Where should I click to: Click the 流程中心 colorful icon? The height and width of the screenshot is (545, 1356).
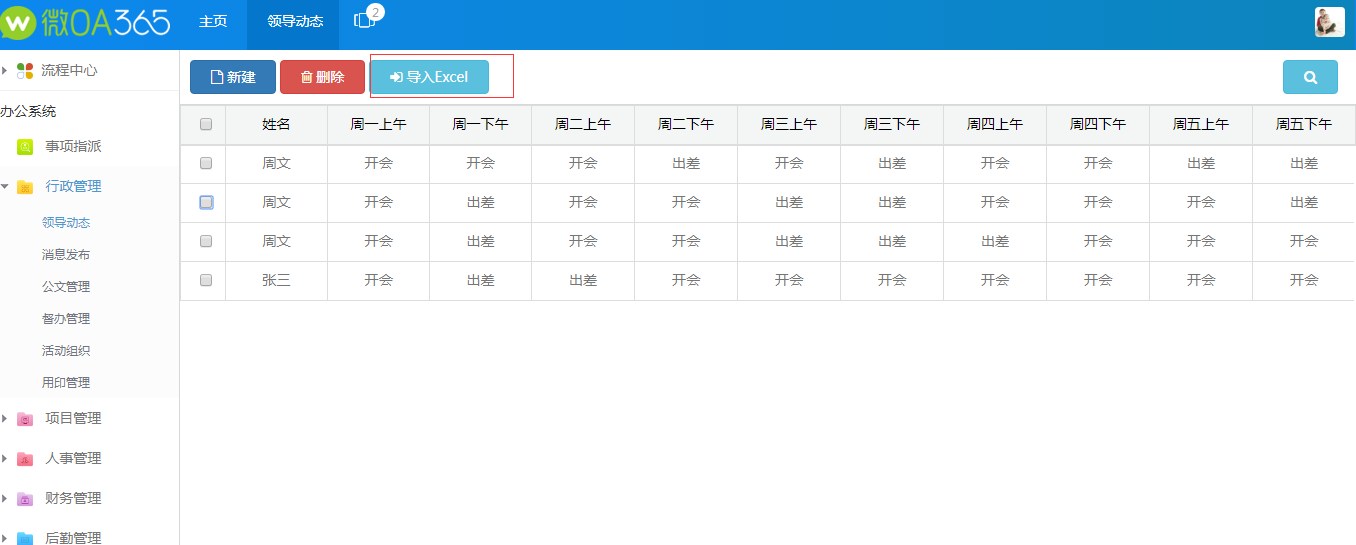[x=25, y=71]
